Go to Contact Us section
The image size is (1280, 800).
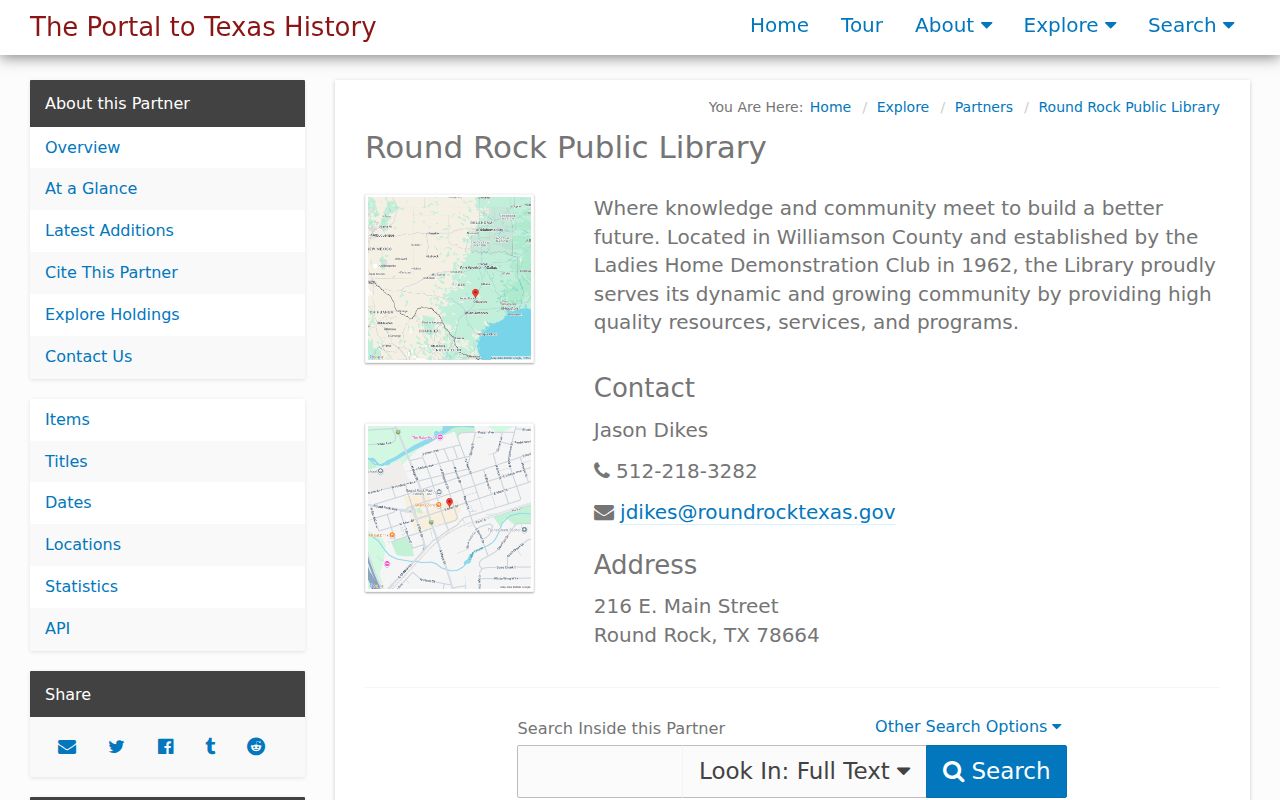[167, 357]
